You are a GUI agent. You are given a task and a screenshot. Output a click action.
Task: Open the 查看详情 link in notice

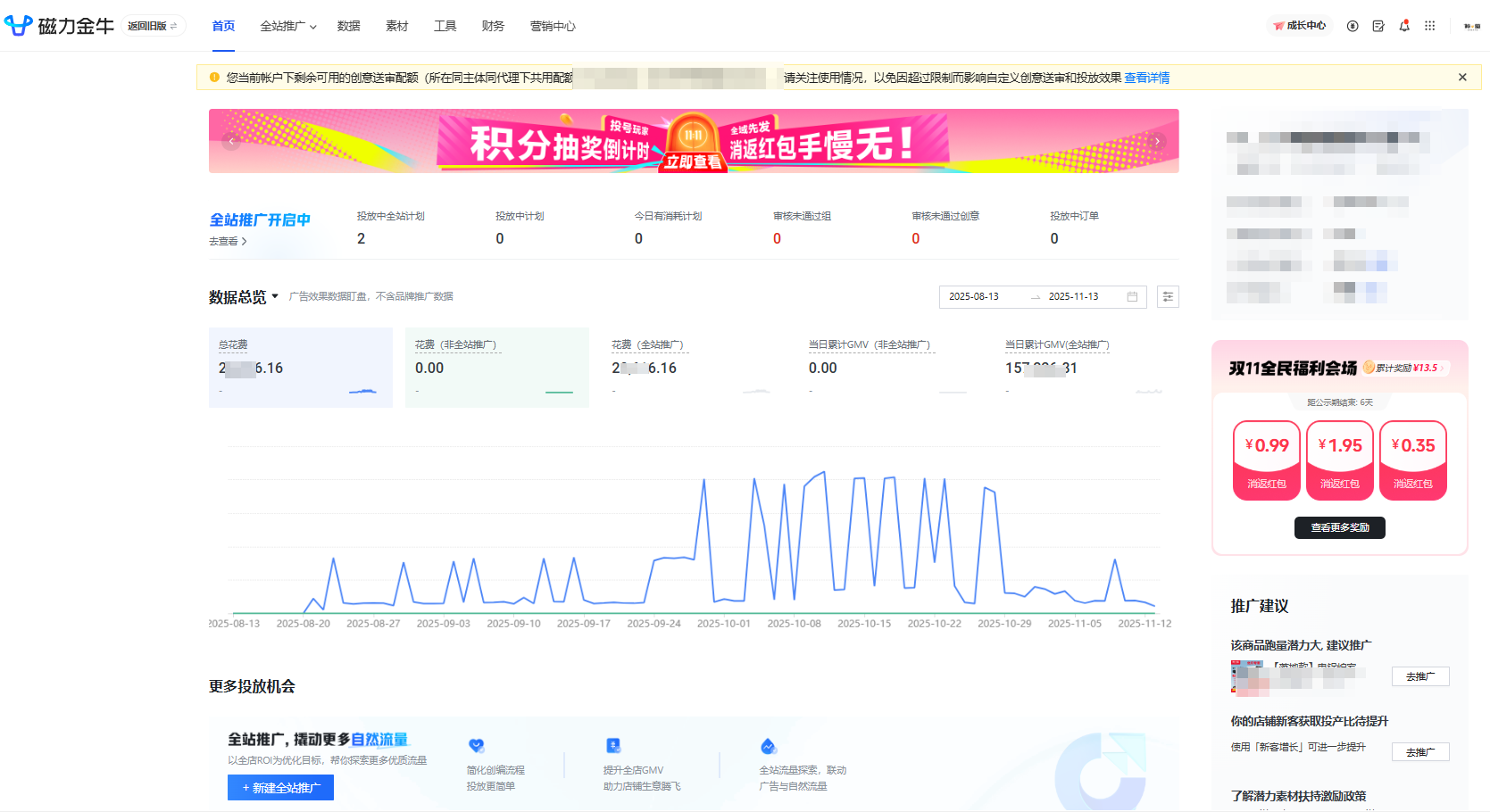[x=1146, y=78]
